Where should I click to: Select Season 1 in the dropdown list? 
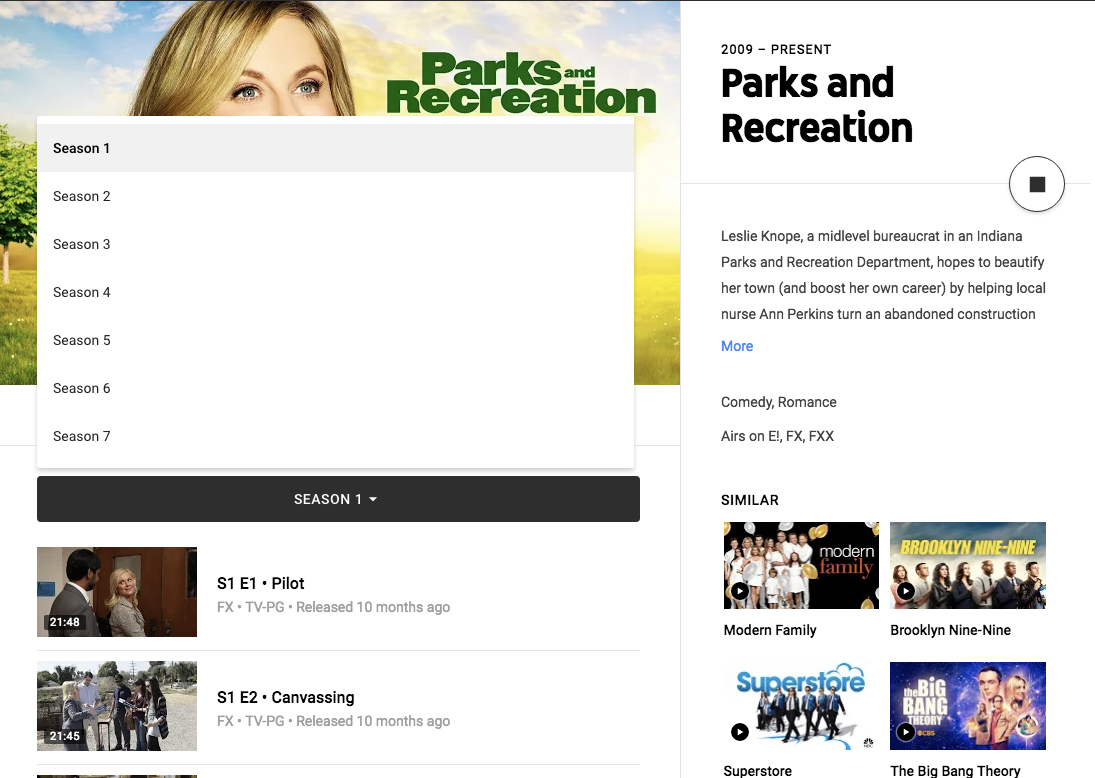(335, 148)
